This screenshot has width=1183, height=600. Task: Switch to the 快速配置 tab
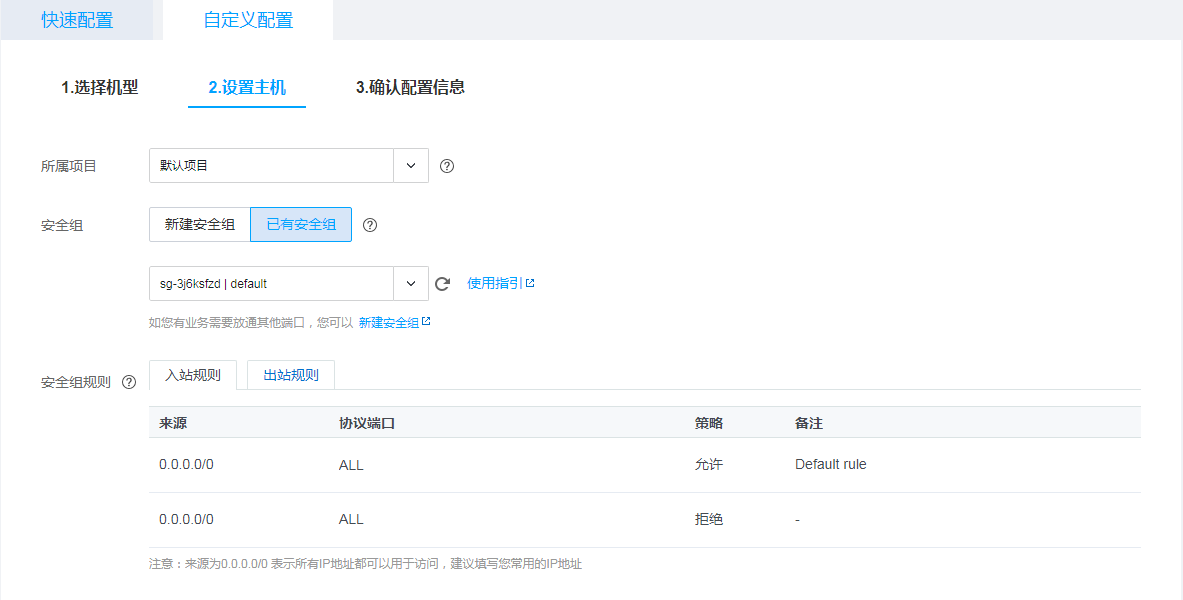tap(77, 20)
